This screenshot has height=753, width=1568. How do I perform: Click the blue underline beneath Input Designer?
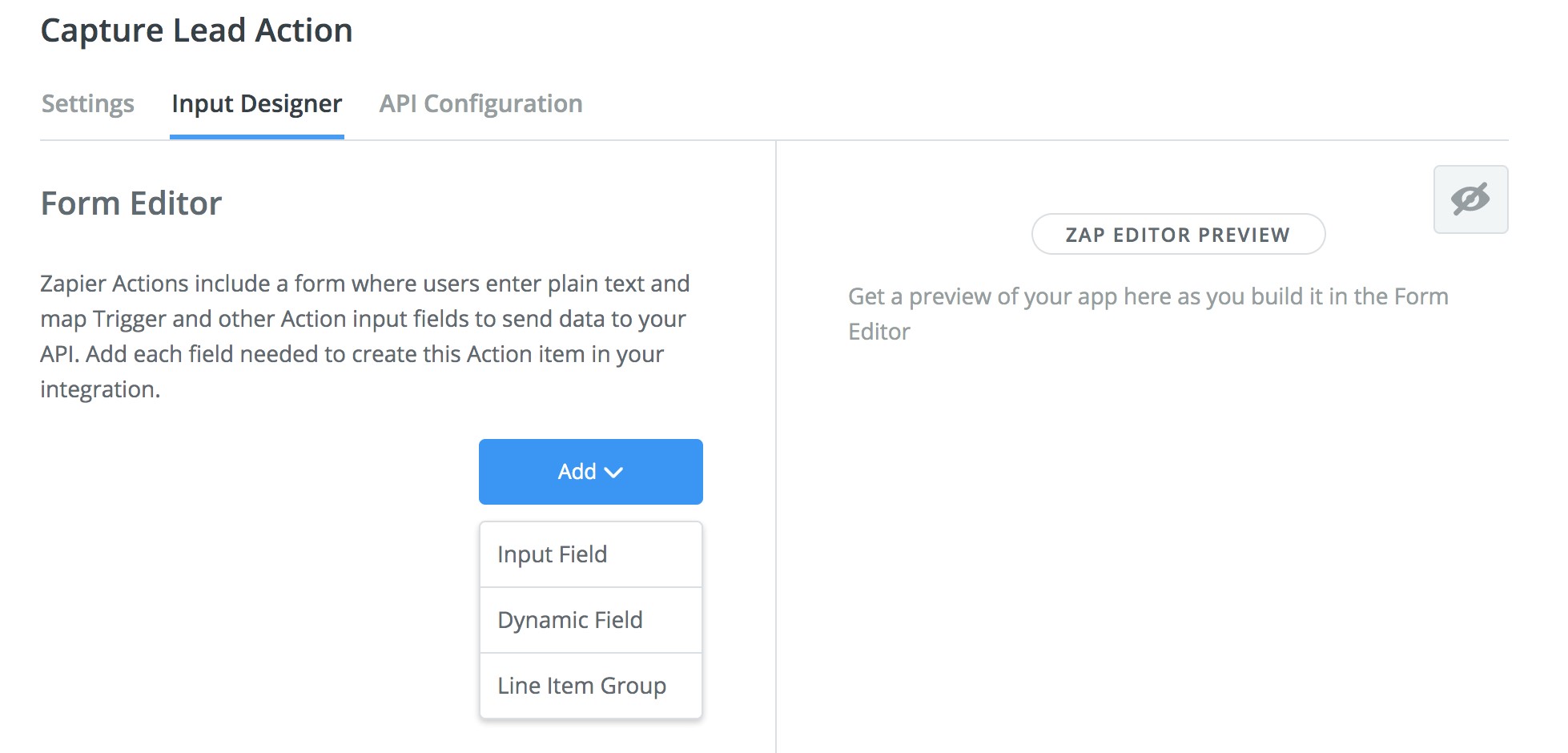pos(256,137)
